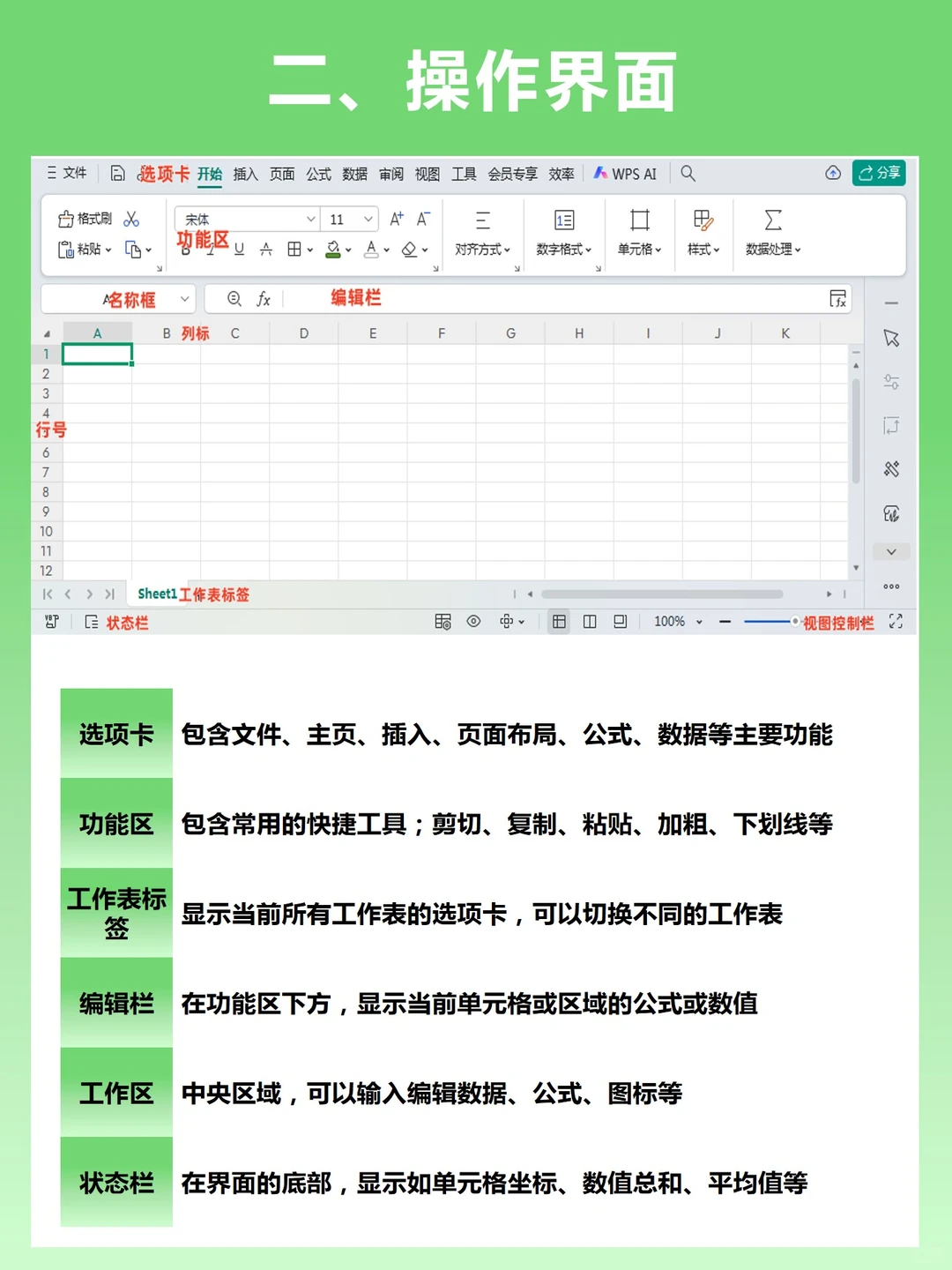Screen dimensions: 952x1270
Task: Click the sidebar design tools icon
Action: (x=891, y=469)
